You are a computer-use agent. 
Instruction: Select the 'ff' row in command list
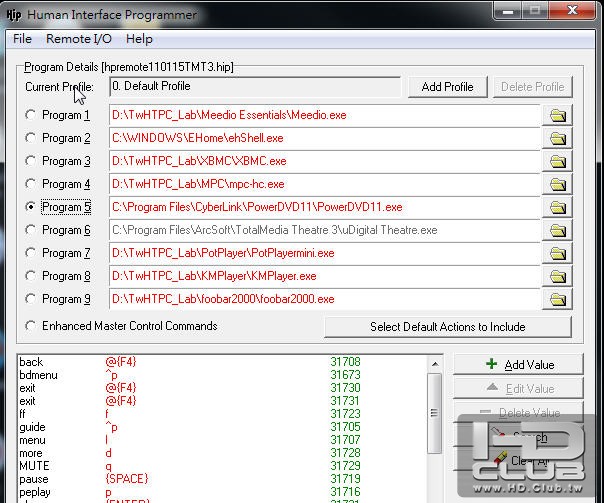pyautogui.click(x=222, y=414)
